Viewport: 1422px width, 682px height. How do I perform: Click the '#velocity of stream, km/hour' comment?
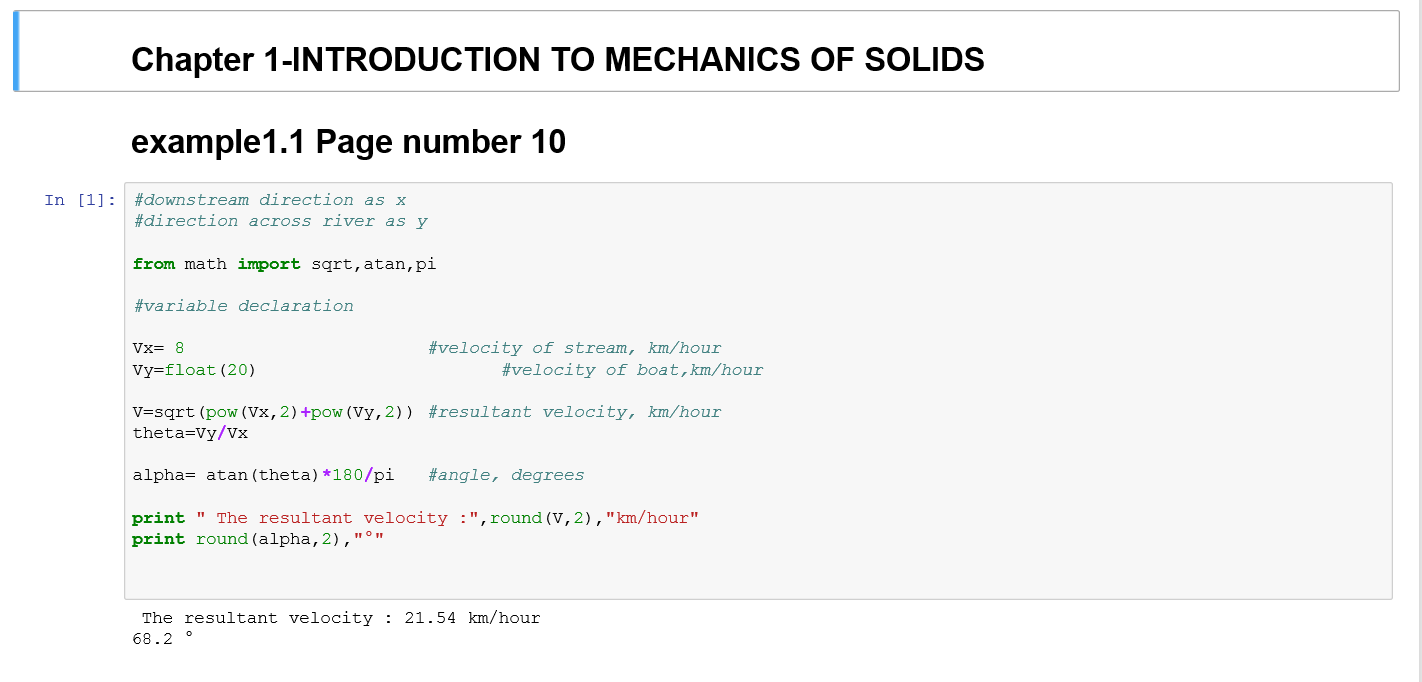(574, 348)
